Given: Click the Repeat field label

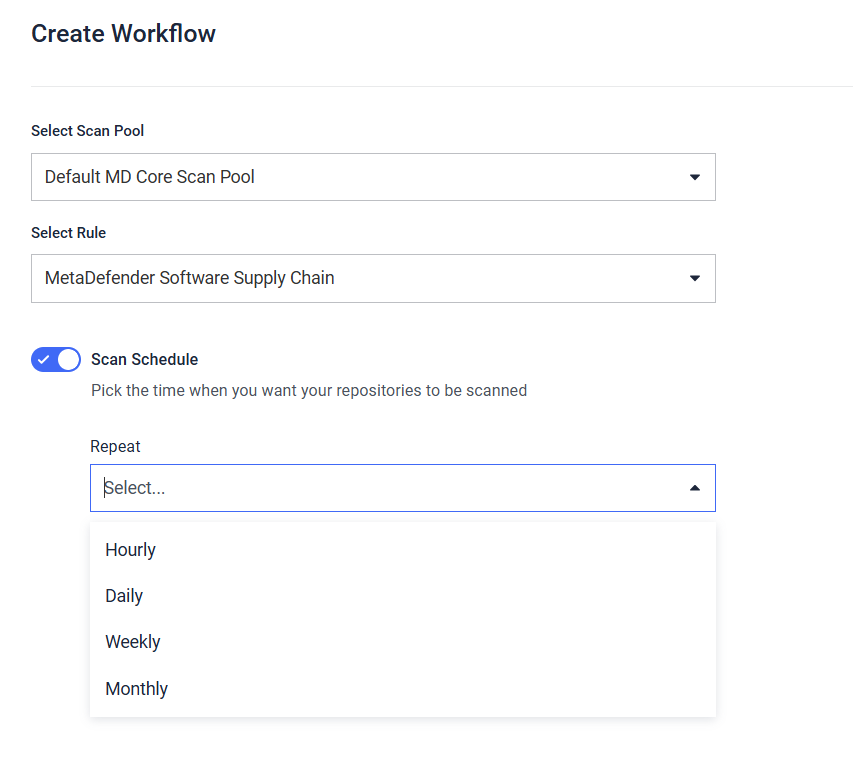Looking at the screenshot, I should click(115, 447).
